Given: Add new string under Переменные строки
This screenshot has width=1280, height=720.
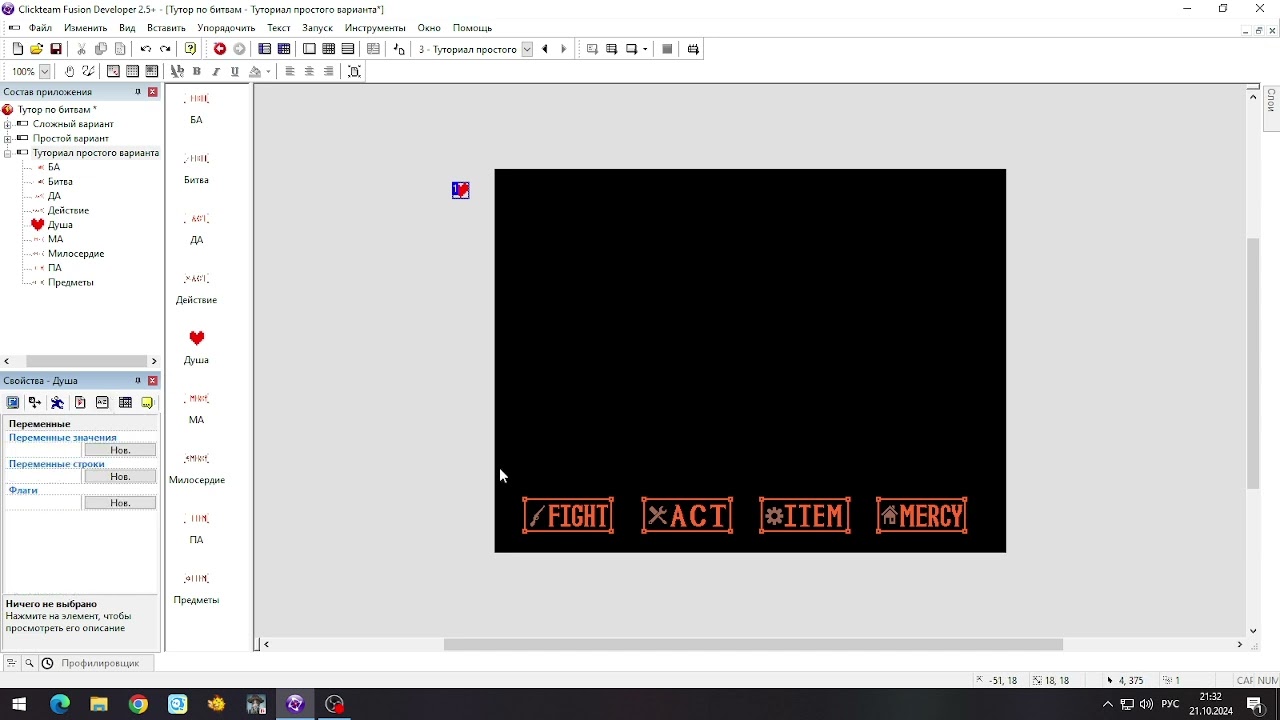Looking at the screenshot, I should coord(120,477).
